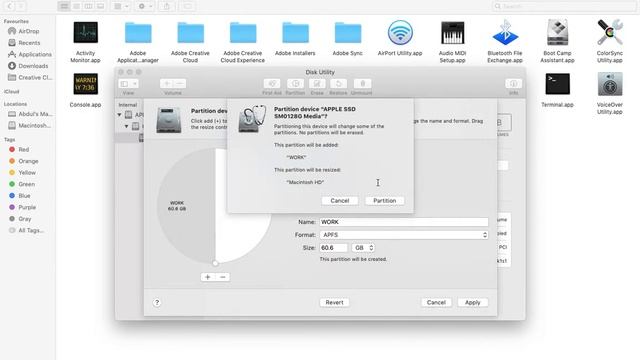
Task: Grab the pie chart resize handle
Action: [x=215, y=263]
